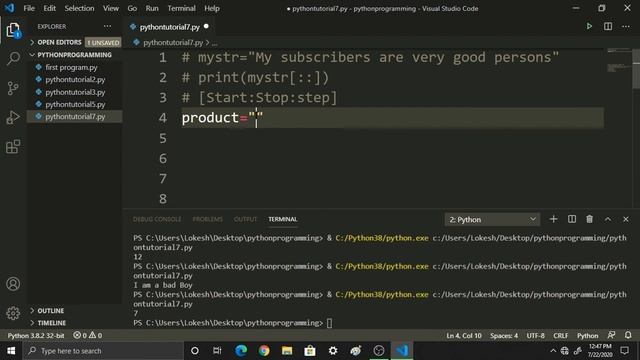Open the Terminal menu

point(181,8)
